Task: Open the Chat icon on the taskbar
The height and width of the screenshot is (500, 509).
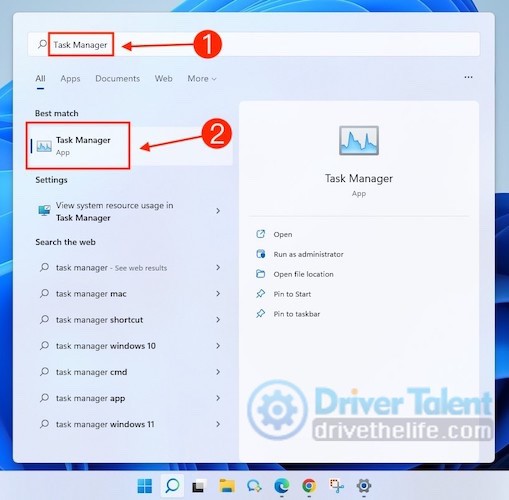Action: tap(254, 486)
